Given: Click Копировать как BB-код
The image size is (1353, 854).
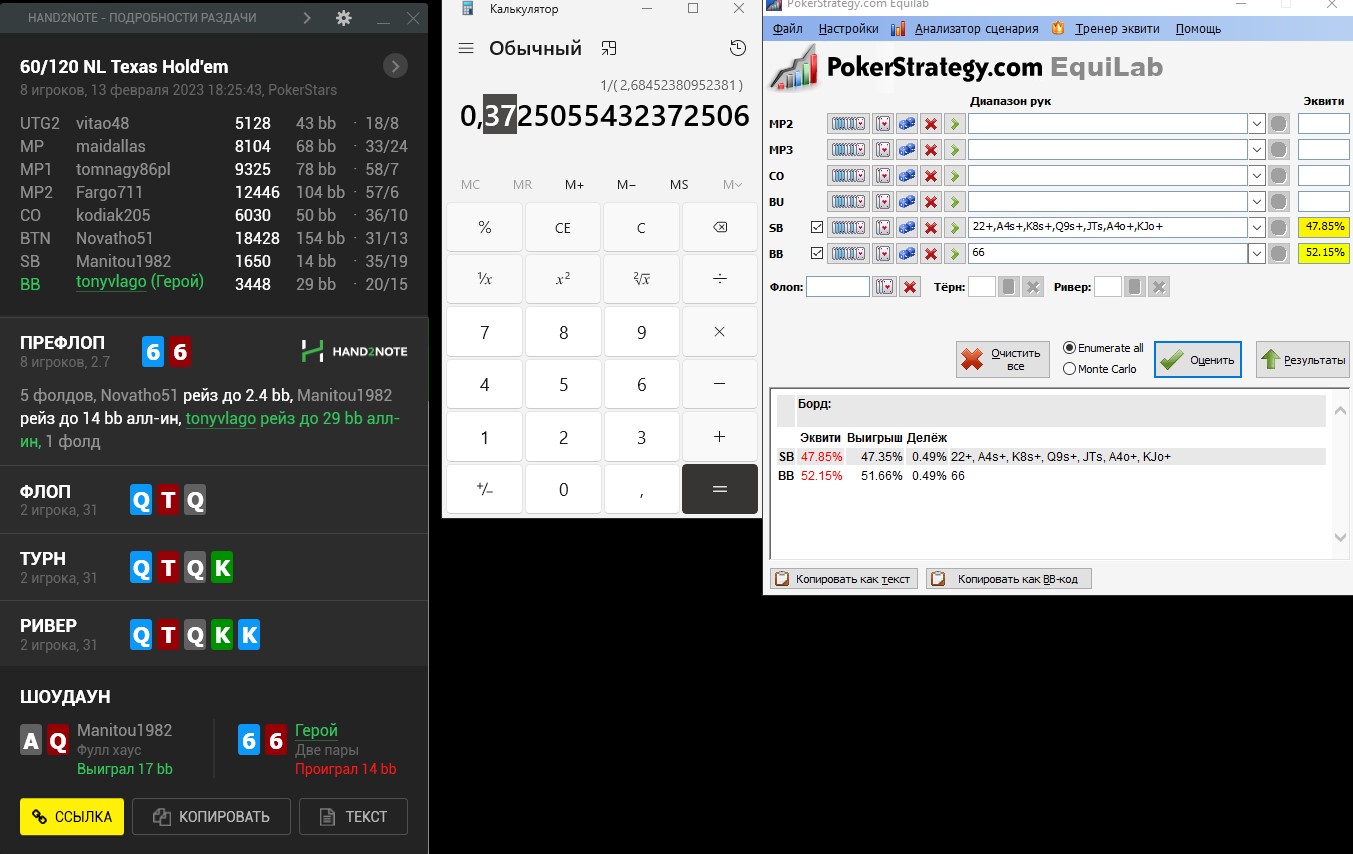Looking at the screenshot, I should pos(1009,578).
